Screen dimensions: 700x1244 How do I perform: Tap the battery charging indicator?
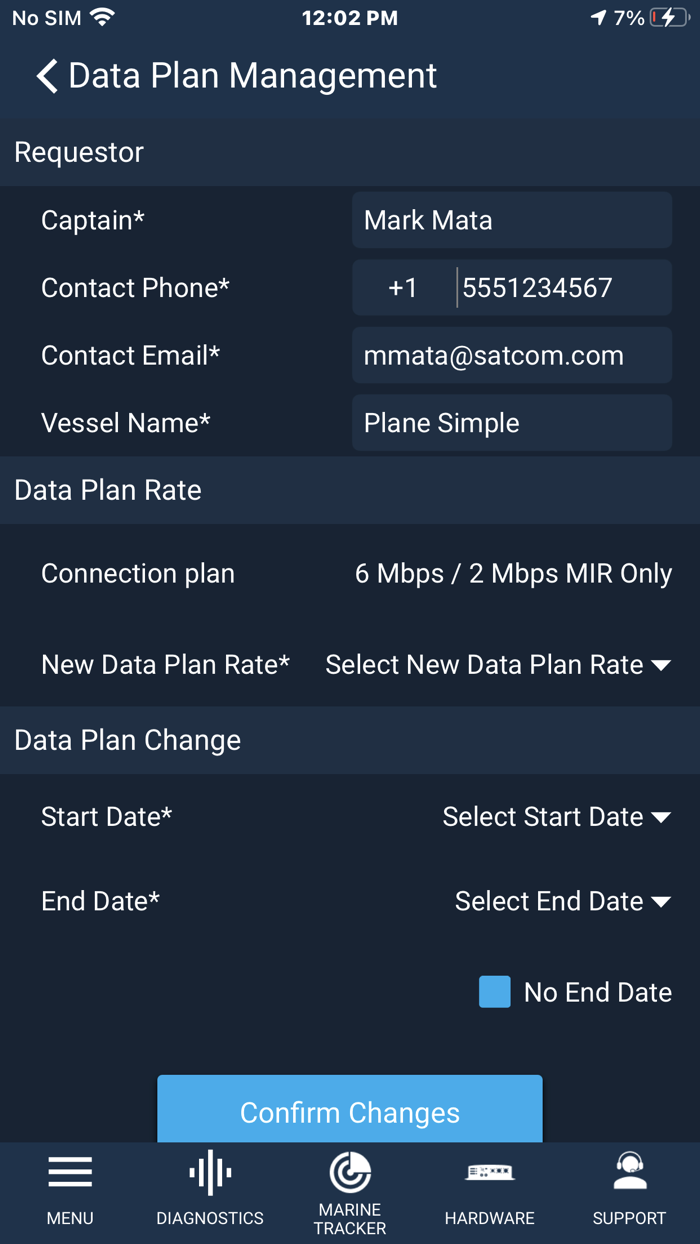click(666, 16)
